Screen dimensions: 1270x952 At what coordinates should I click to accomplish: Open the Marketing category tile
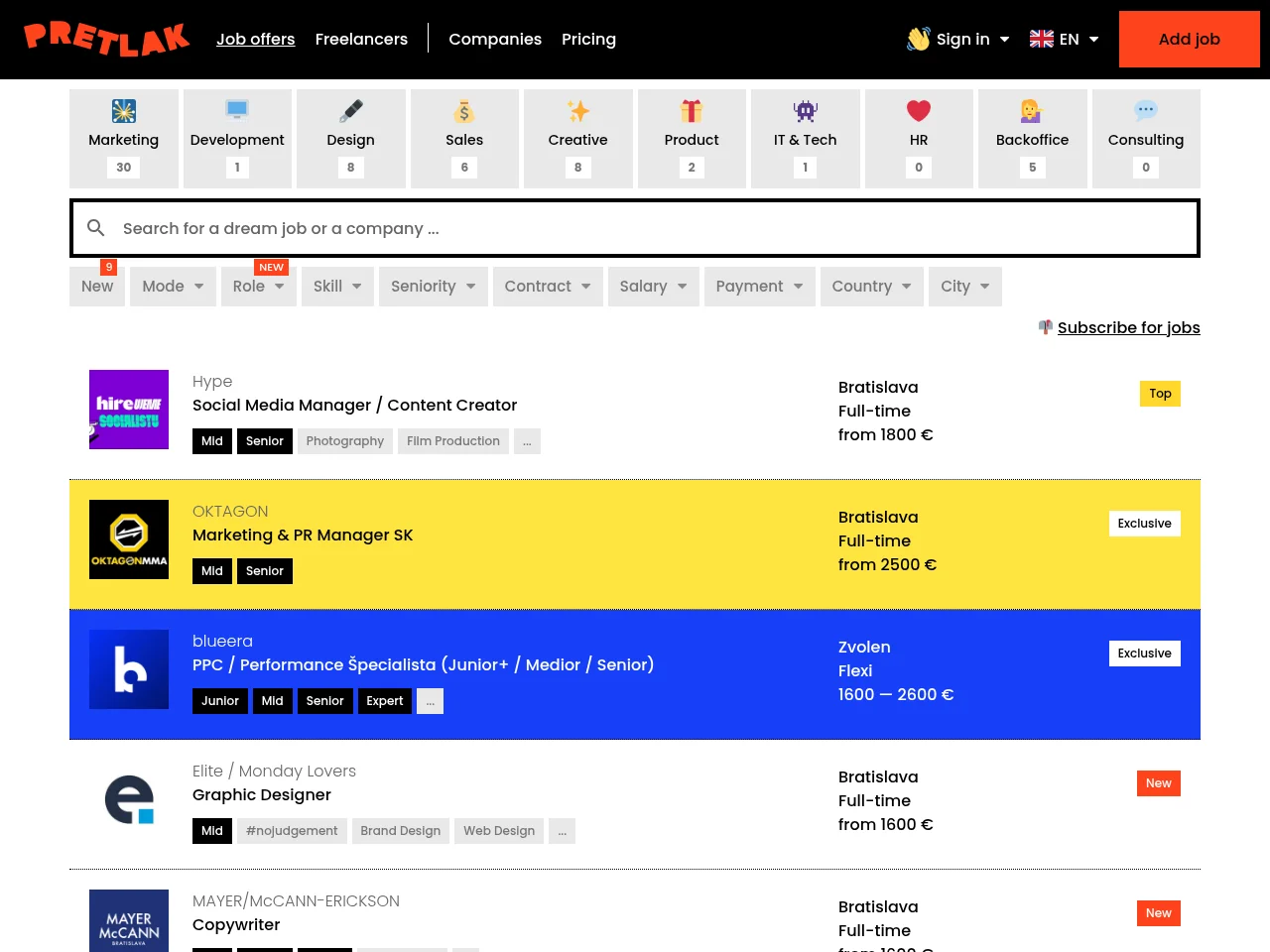tap(124, 139)
